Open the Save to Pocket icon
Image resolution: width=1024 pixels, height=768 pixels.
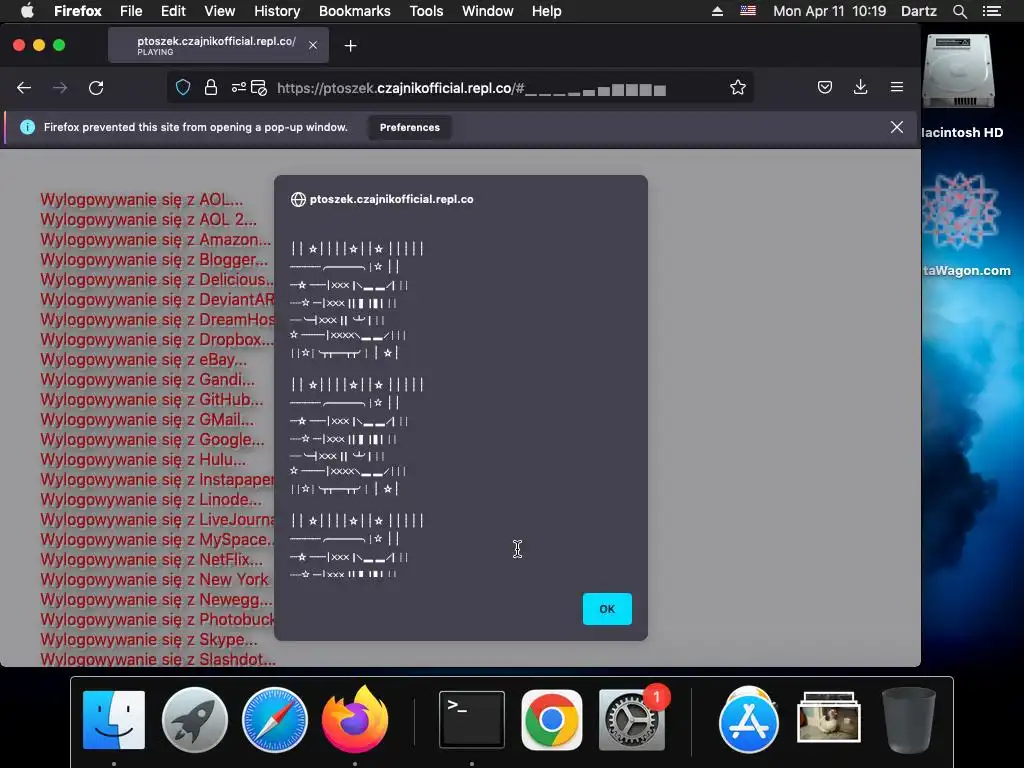point(825,88)
